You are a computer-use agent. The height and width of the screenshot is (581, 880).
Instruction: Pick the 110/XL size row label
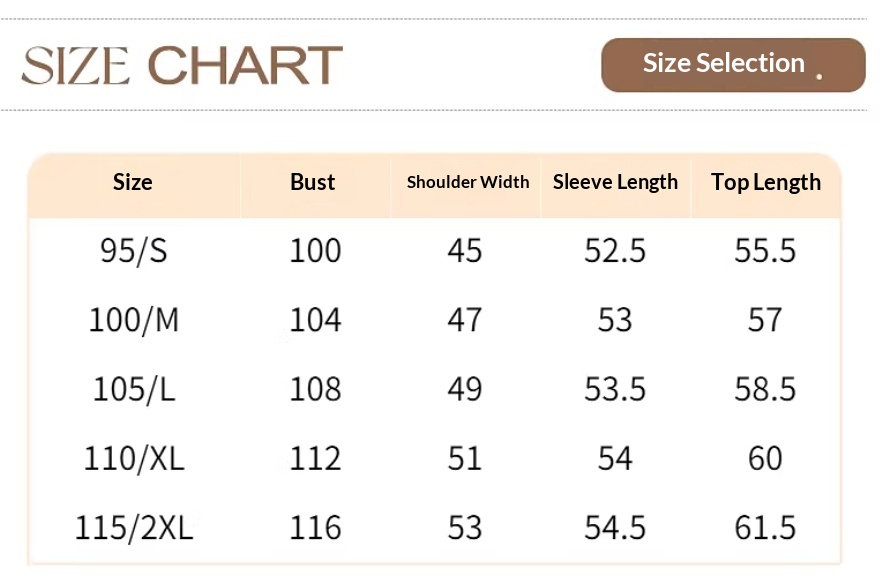(134, 458)
